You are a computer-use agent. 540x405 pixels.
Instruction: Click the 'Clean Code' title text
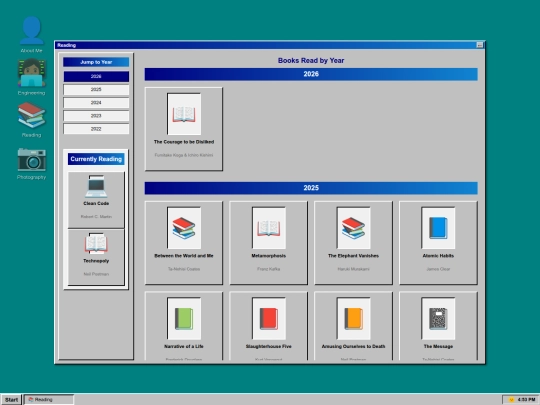(96, 204)
